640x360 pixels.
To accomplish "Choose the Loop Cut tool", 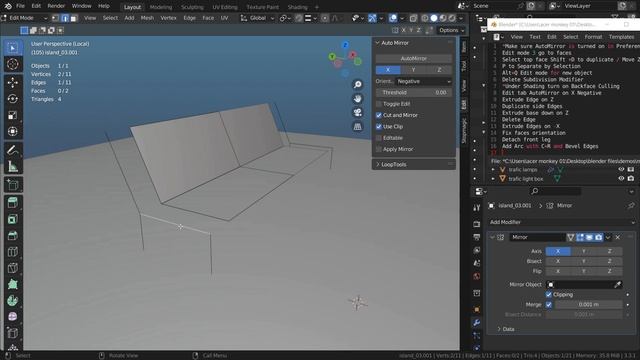I will coord(13,252).
